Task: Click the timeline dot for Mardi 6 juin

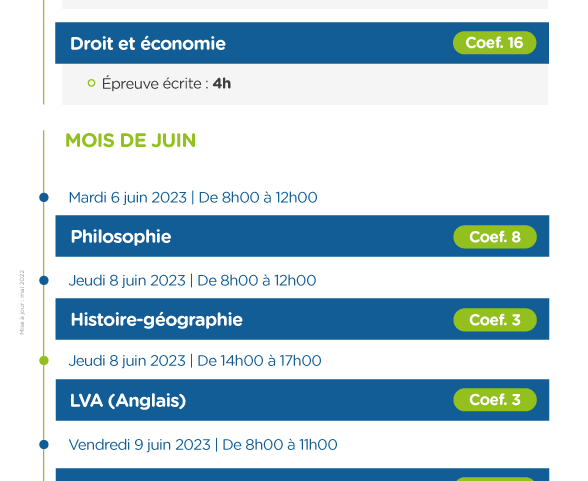Action: (44, 197)
